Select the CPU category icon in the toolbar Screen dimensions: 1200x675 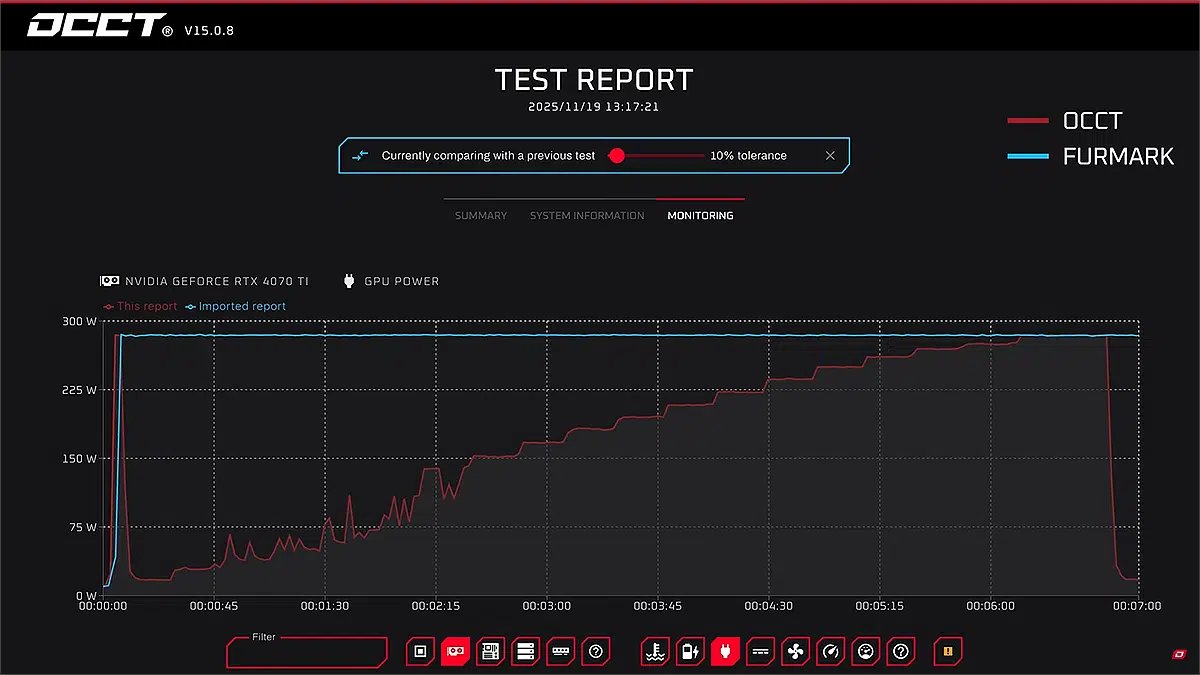click(x=420, y=651)
